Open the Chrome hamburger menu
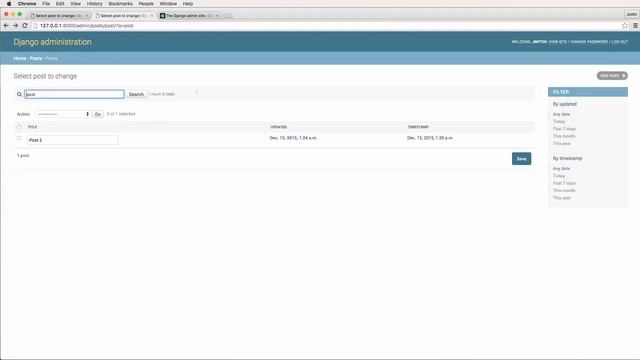The image size is (640, 360). 635,25
